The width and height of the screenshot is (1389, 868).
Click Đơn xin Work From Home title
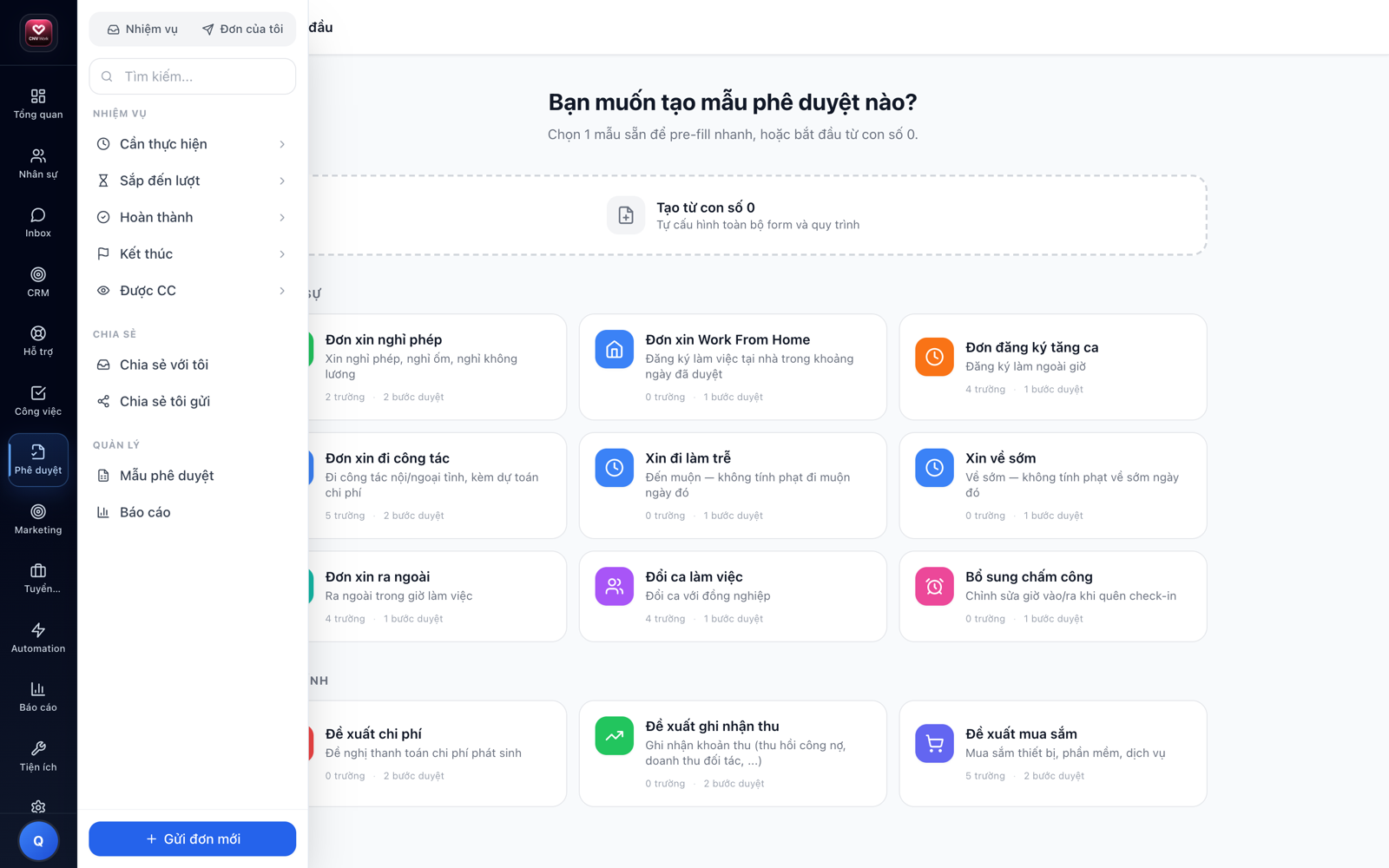coord(727,339)
